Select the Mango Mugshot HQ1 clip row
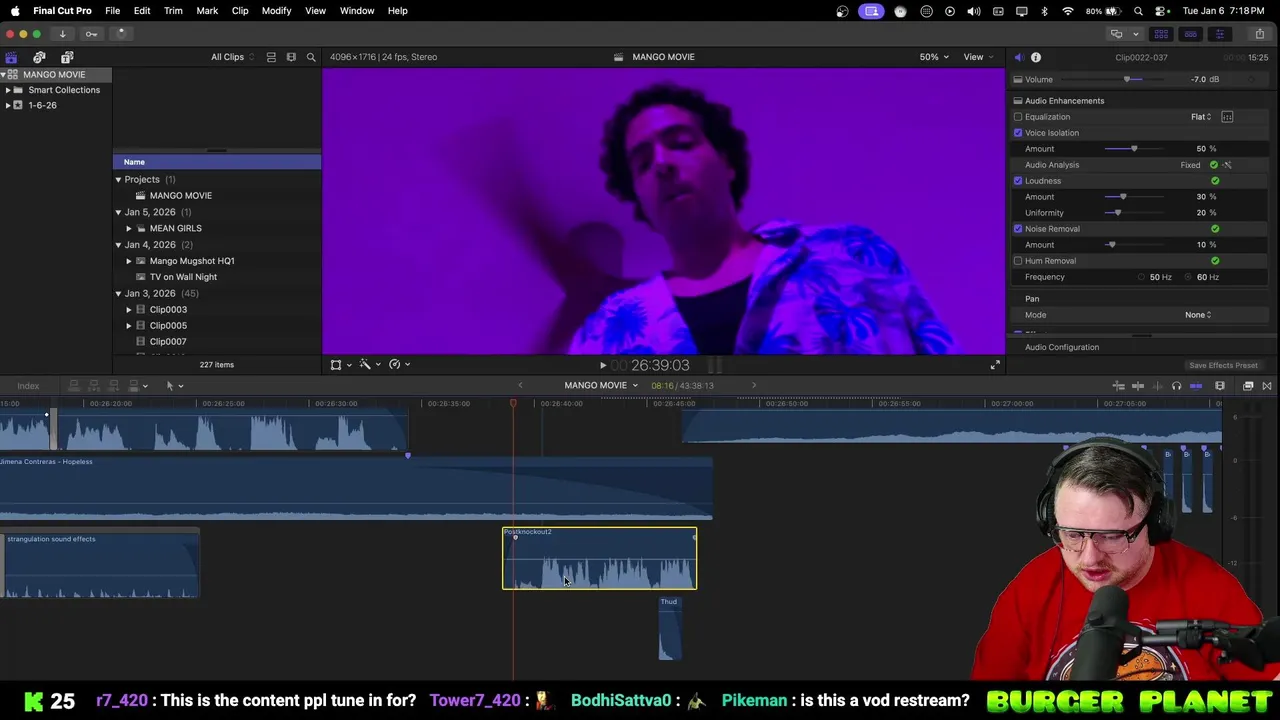Viewport: 1280px width, 720px height. tap(191, 261)
